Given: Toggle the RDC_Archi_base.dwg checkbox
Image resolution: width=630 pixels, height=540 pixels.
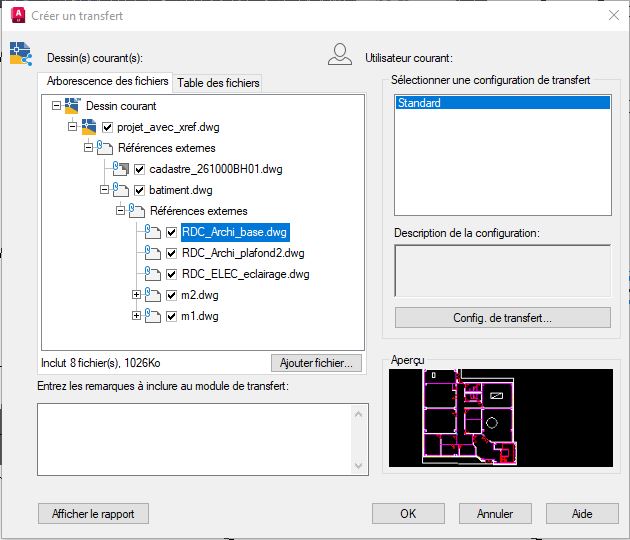Looking at the screenshot, I should 172,232.
